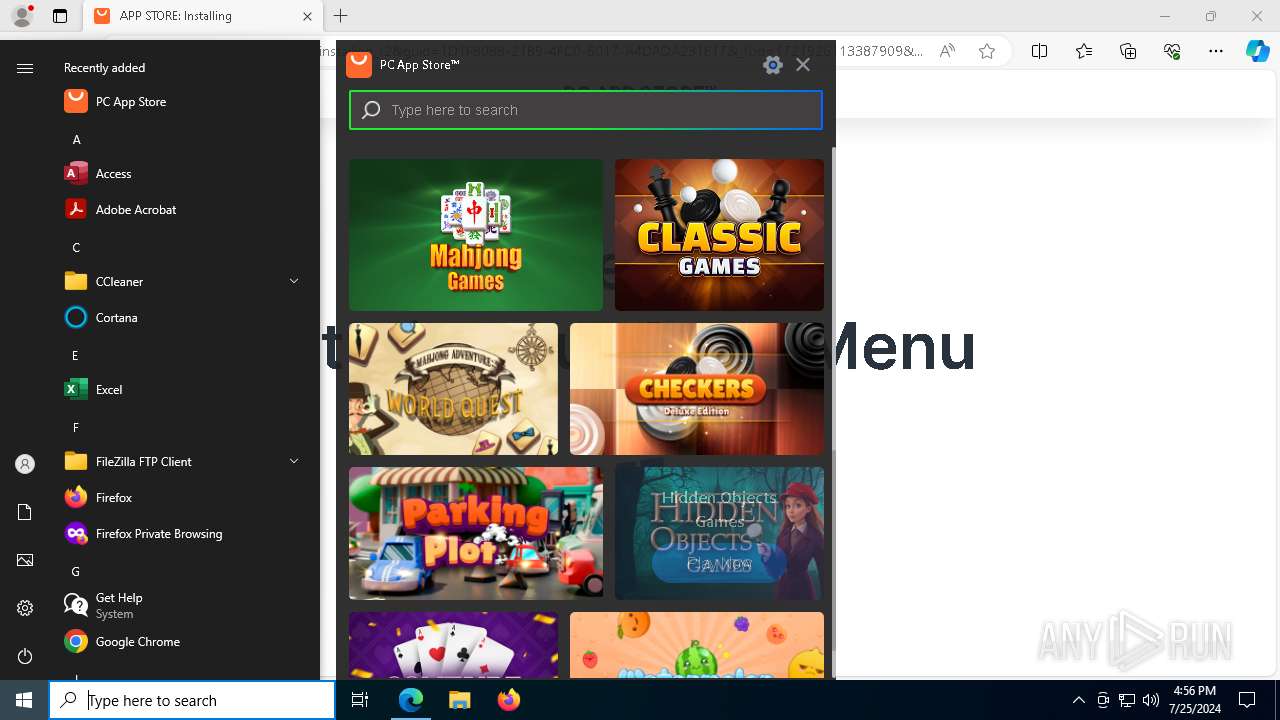Open the watermelon fruit game tile
This screenshot has height=720, width=1280.
click(x=697, y=646)
